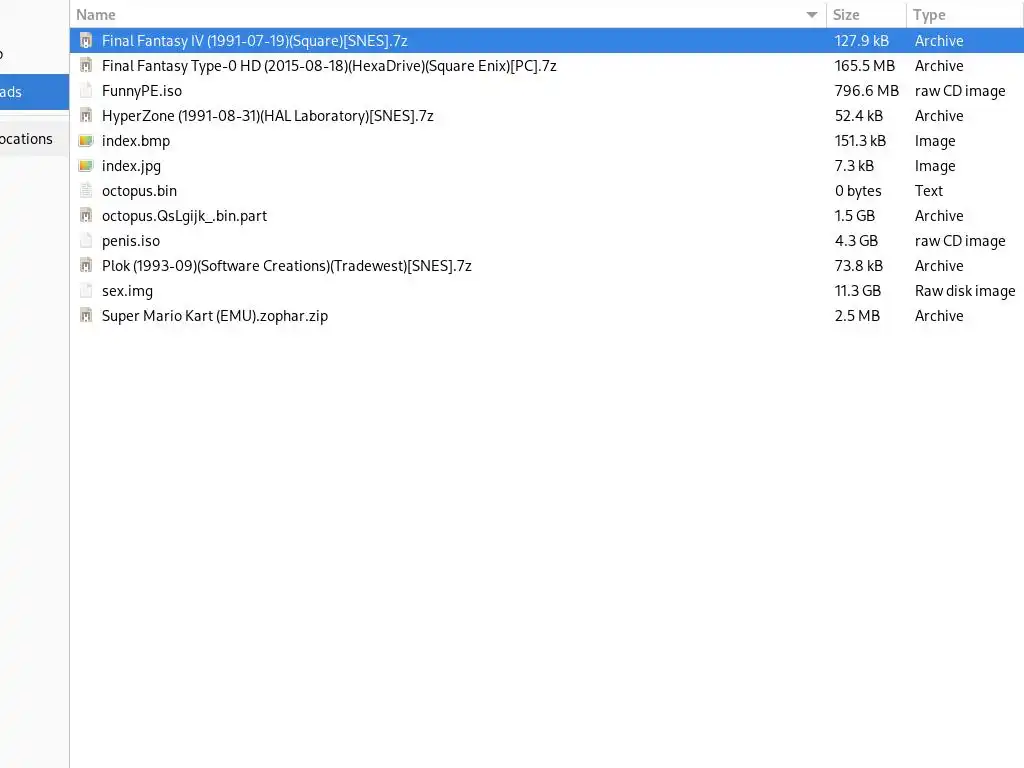
Task: Select Plok (1993-09) file name
Action: pos(287,266)
